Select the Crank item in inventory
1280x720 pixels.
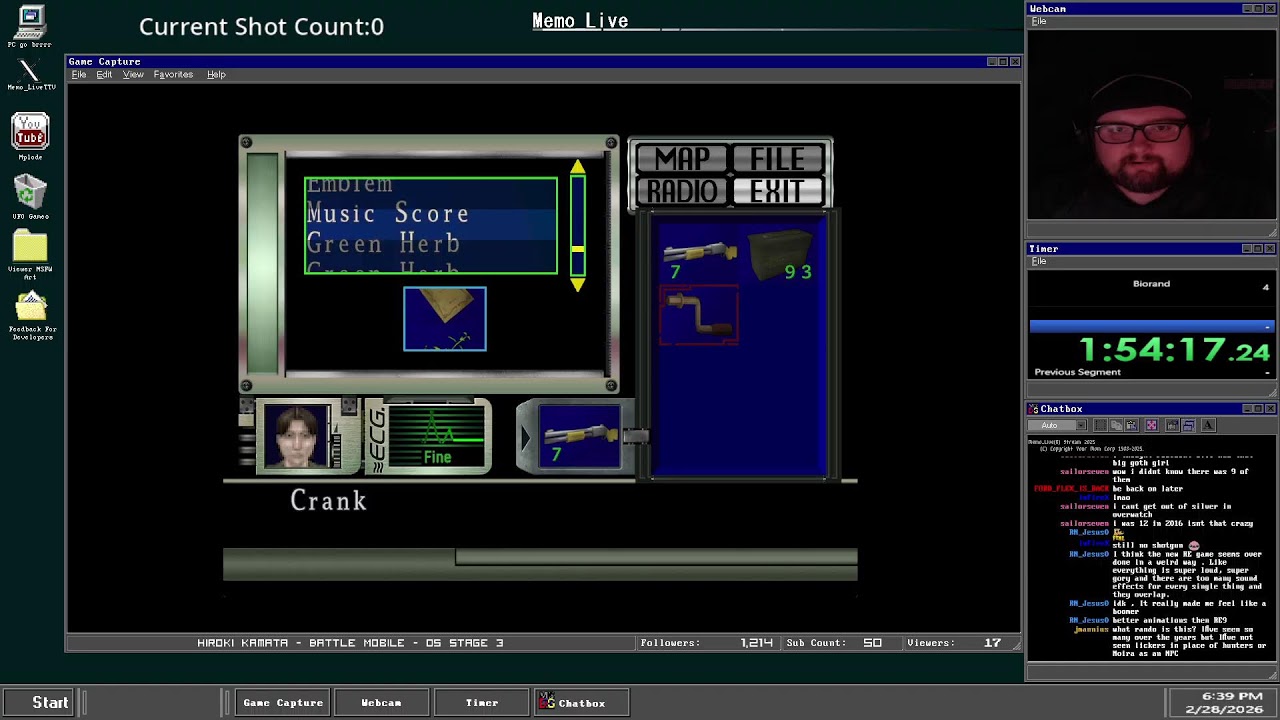point(699,315)
